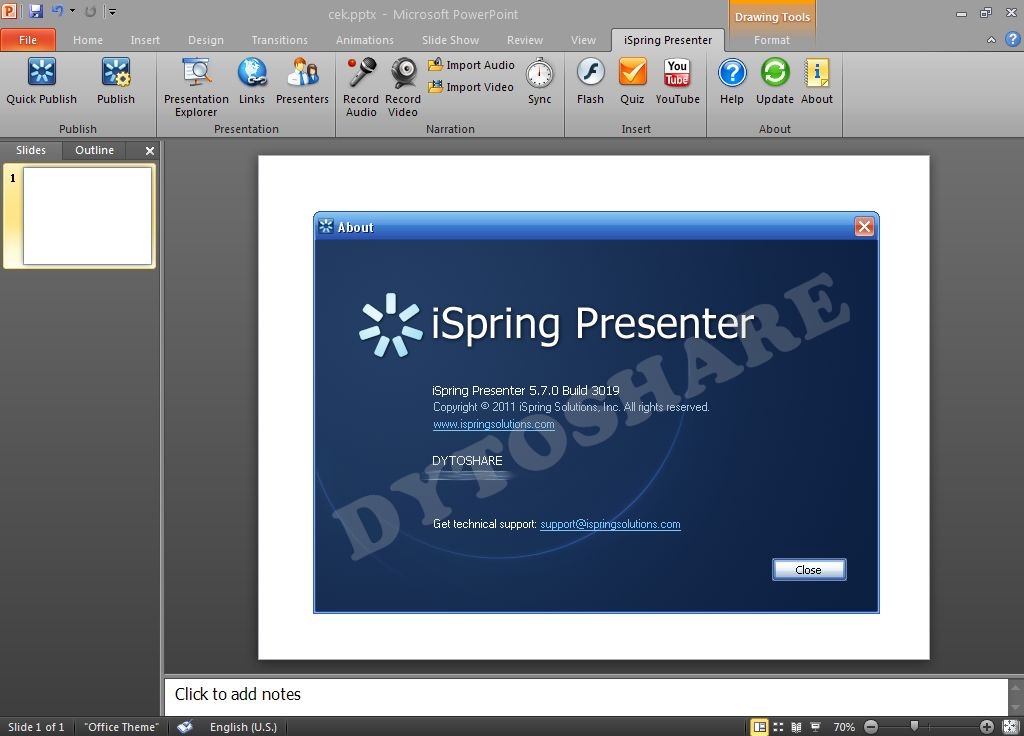This screenshot has height=736, width=1024.
Task: Minimize the ribbon with the caret
Action: coord(991,40)
